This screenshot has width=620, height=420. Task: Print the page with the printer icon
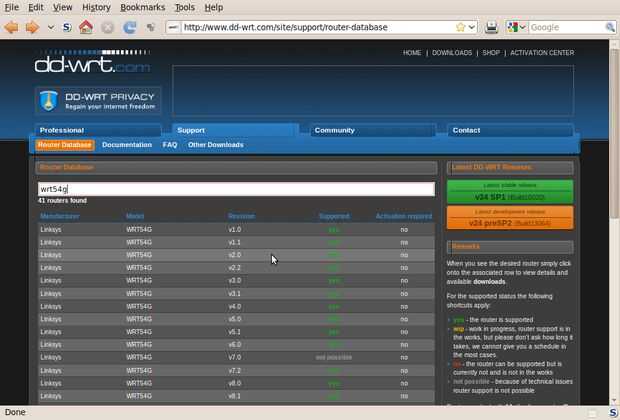tap(491, 27)
